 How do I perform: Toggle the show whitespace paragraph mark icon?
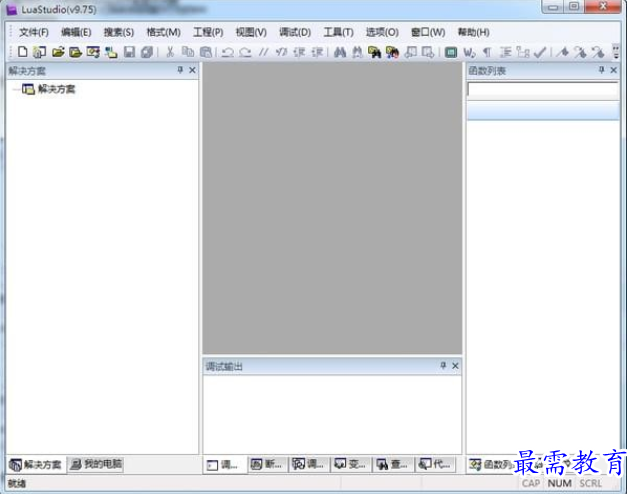487,52
